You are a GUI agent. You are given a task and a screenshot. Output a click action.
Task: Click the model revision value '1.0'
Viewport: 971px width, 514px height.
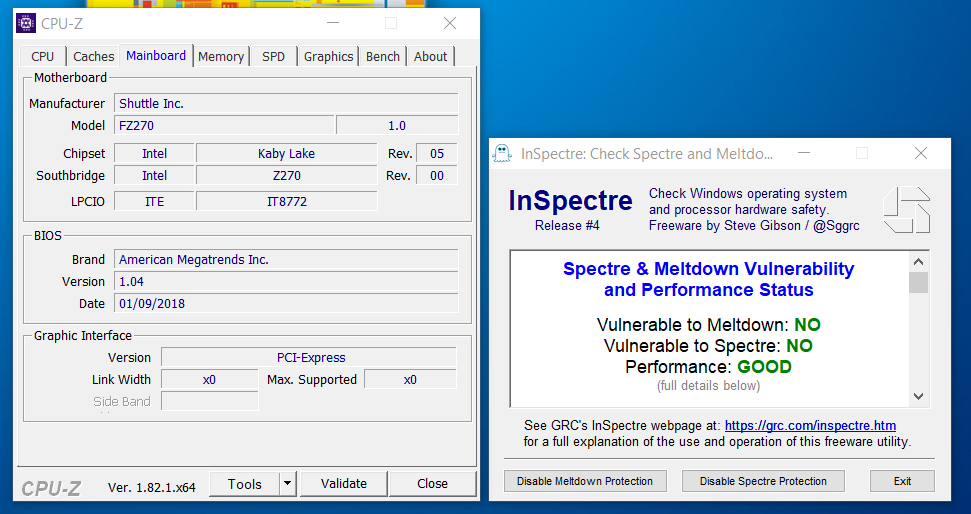coord(397,126)
